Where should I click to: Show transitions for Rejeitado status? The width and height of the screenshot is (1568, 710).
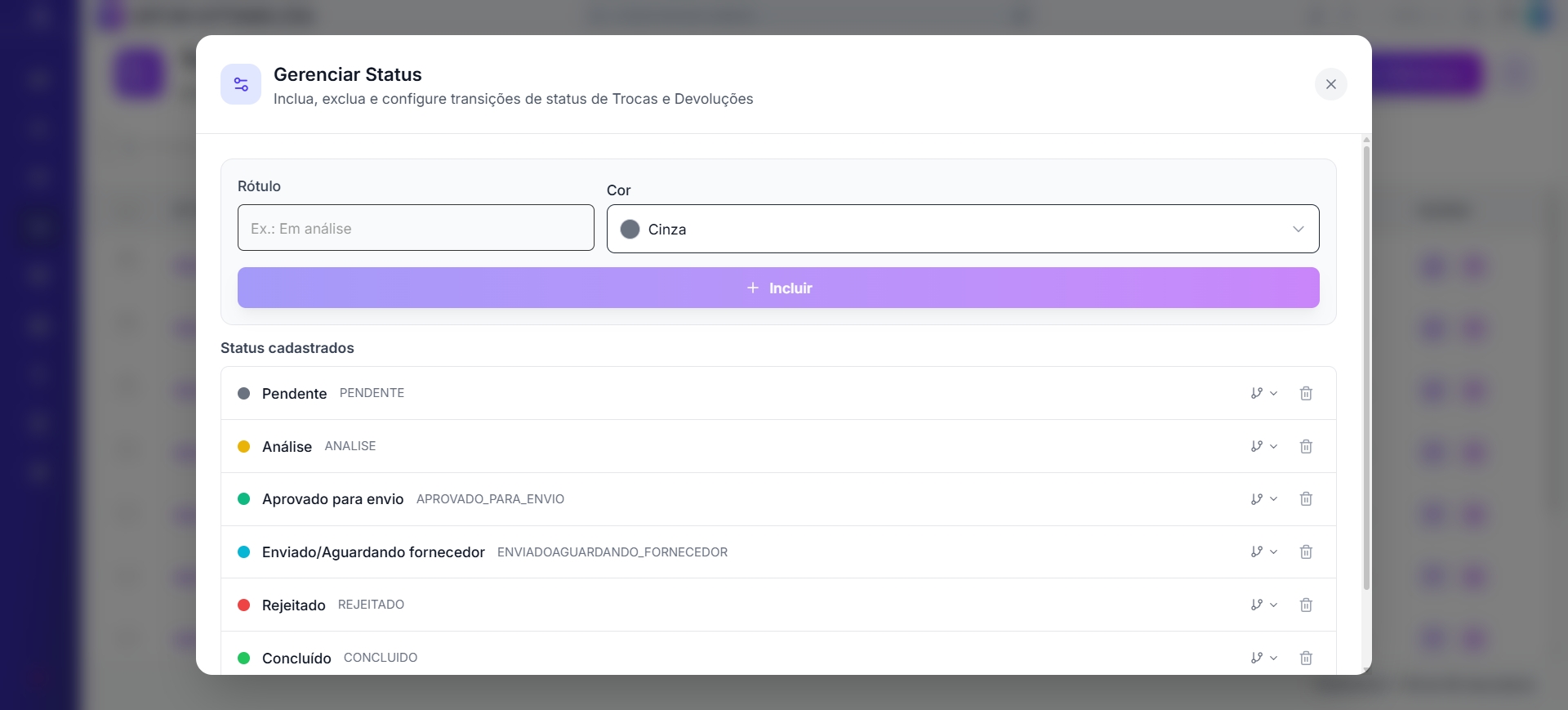click(x=1263, y=605)
